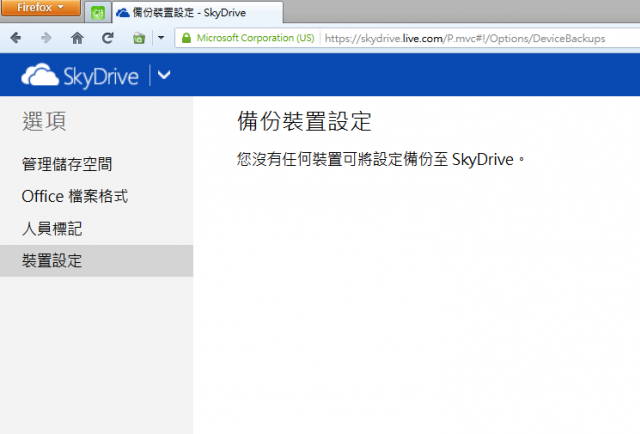Switch to the 備份裝置設定 - SkyDrive tab

198,13
